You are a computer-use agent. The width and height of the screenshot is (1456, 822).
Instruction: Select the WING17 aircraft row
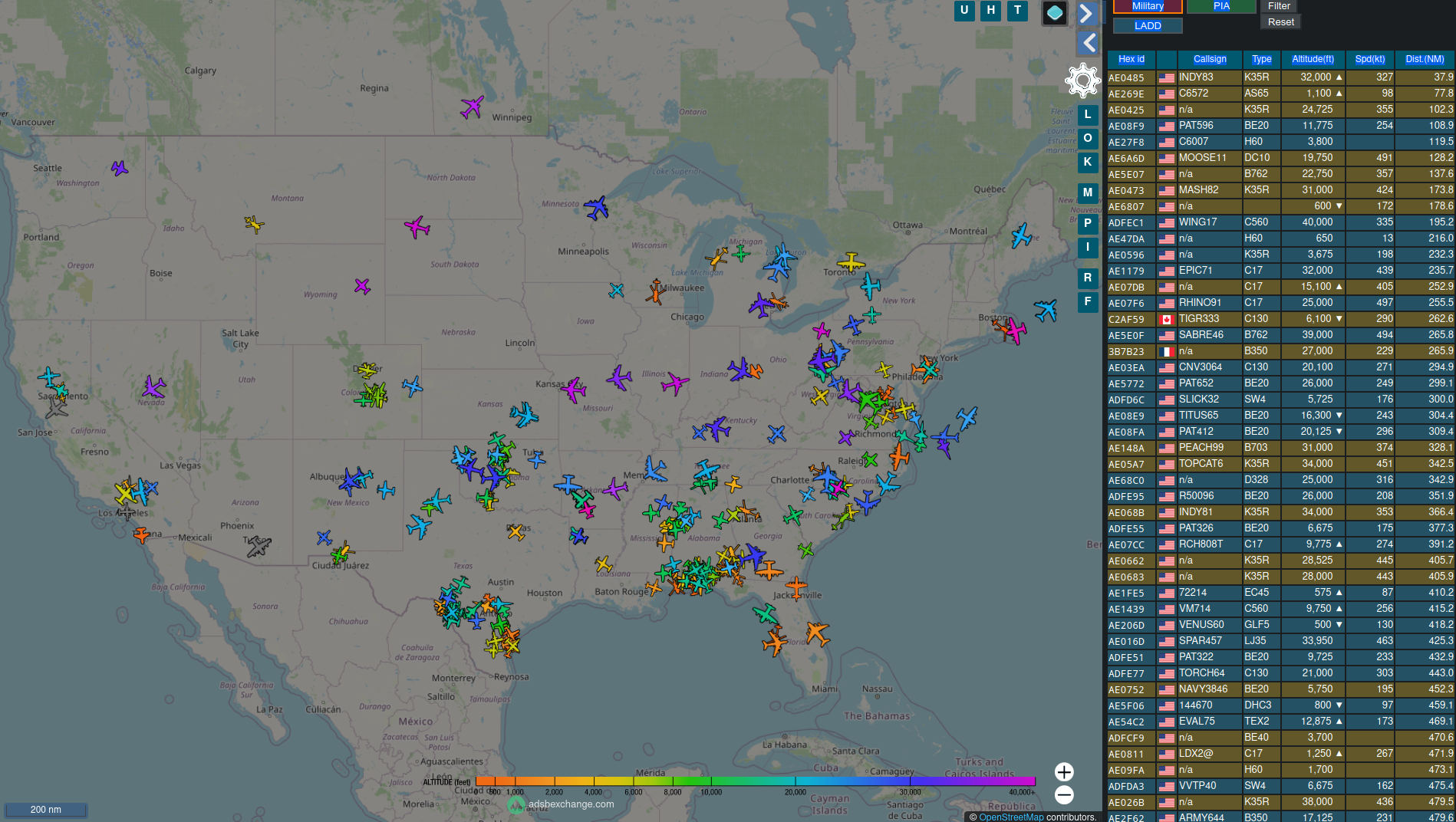1280,222
